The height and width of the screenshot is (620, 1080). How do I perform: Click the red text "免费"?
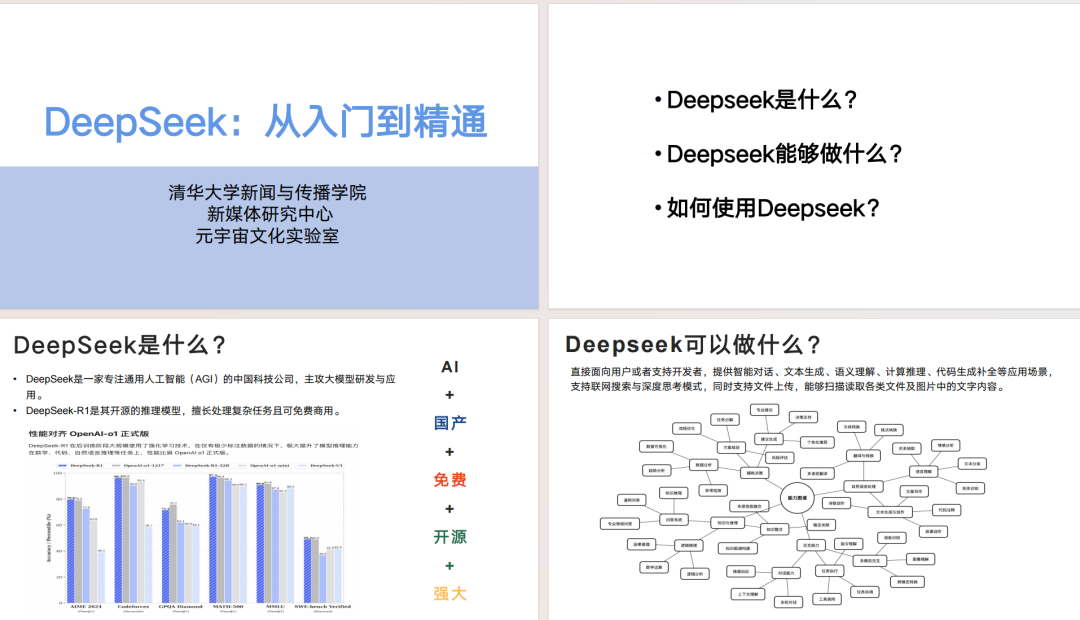point(448,479)
